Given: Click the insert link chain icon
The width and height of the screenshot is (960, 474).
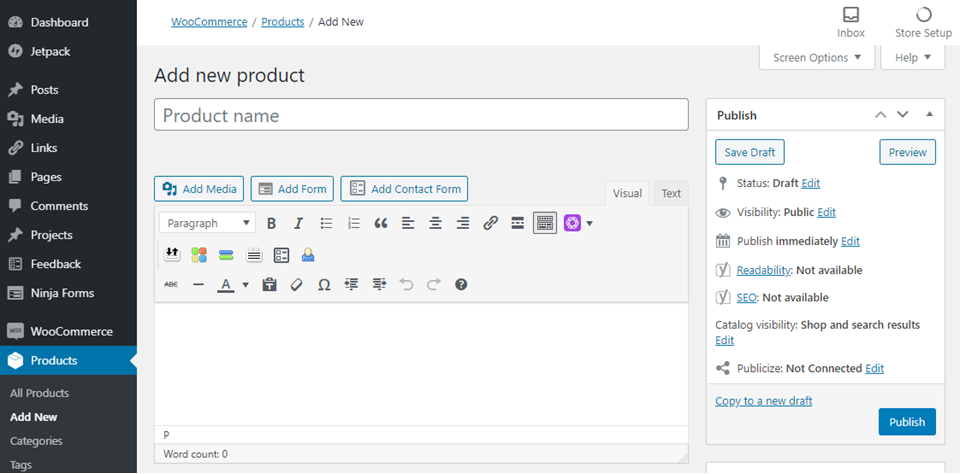Looking at the screenshot, I should (x=490, y=224).
